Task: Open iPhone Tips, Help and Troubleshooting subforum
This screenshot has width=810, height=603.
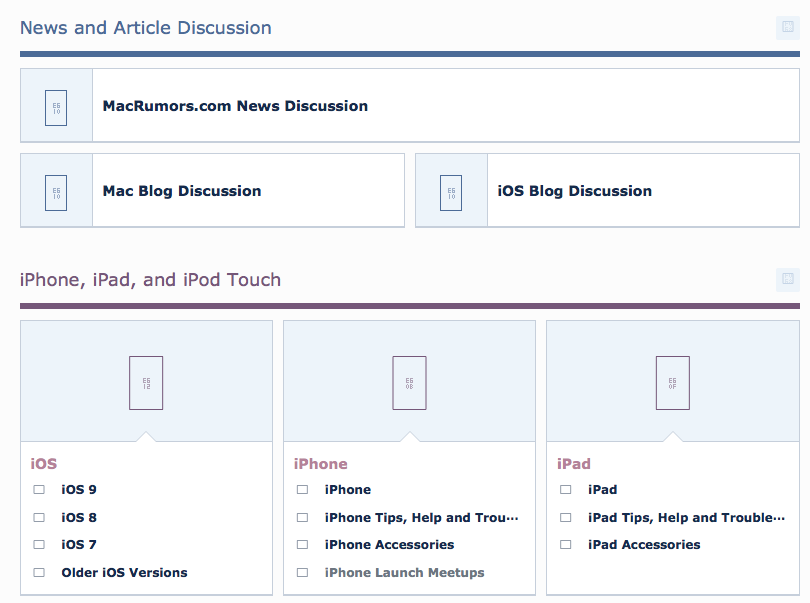Action: tap(422, 518)
